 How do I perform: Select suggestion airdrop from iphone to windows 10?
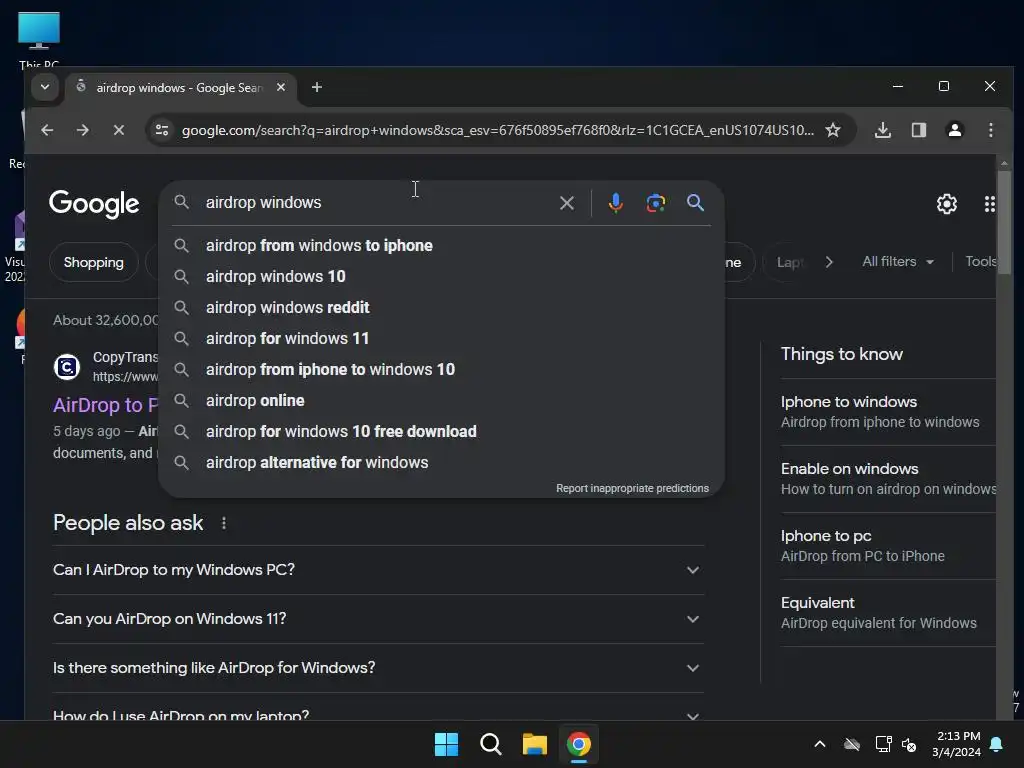(441, 370)
